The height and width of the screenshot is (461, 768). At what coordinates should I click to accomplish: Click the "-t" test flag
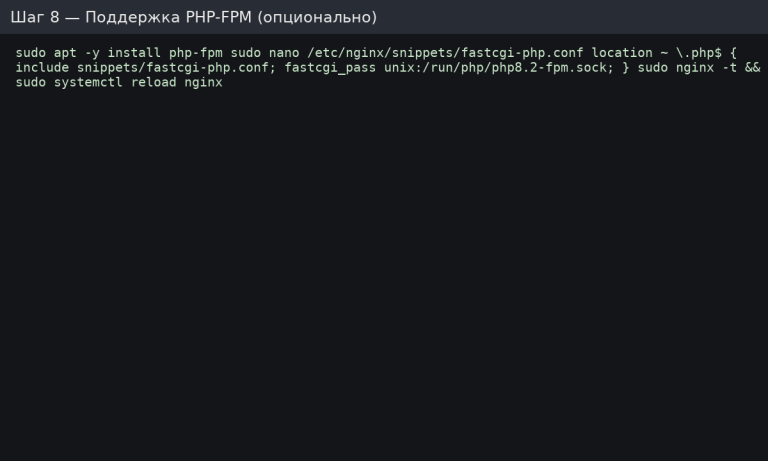[730, 67]
